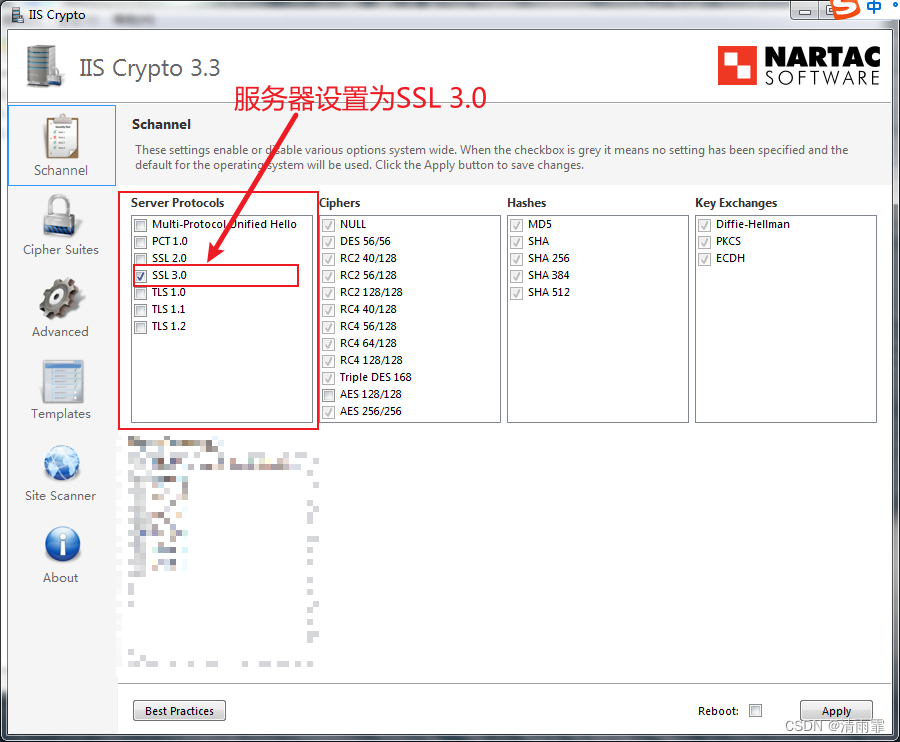Switch to the Advanced label
Image resolution: width=900 pixels, height=742 pixels.
point(60,332)
